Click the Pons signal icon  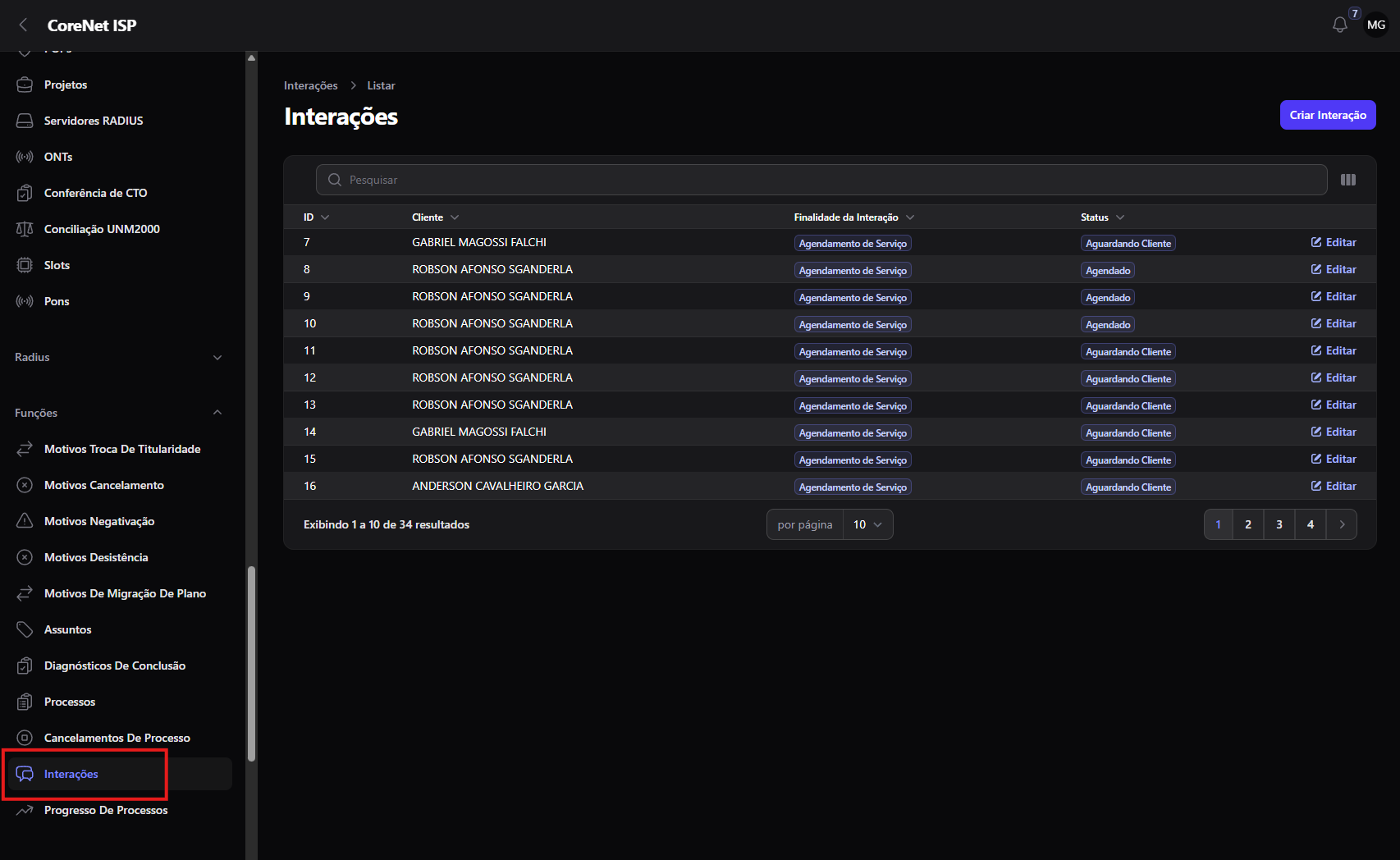click(25, 301)
